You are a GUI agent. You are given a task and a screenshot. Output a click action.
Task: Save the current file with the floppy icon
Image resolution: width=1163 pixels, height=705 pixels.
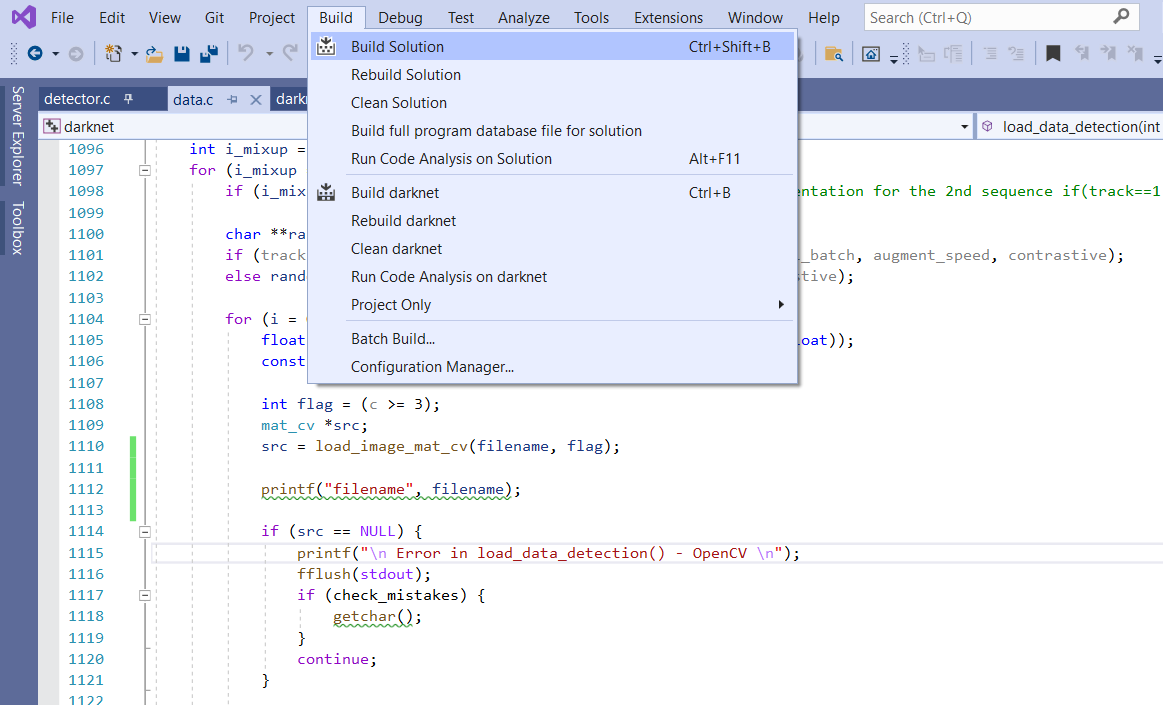[x=182, y=53]
